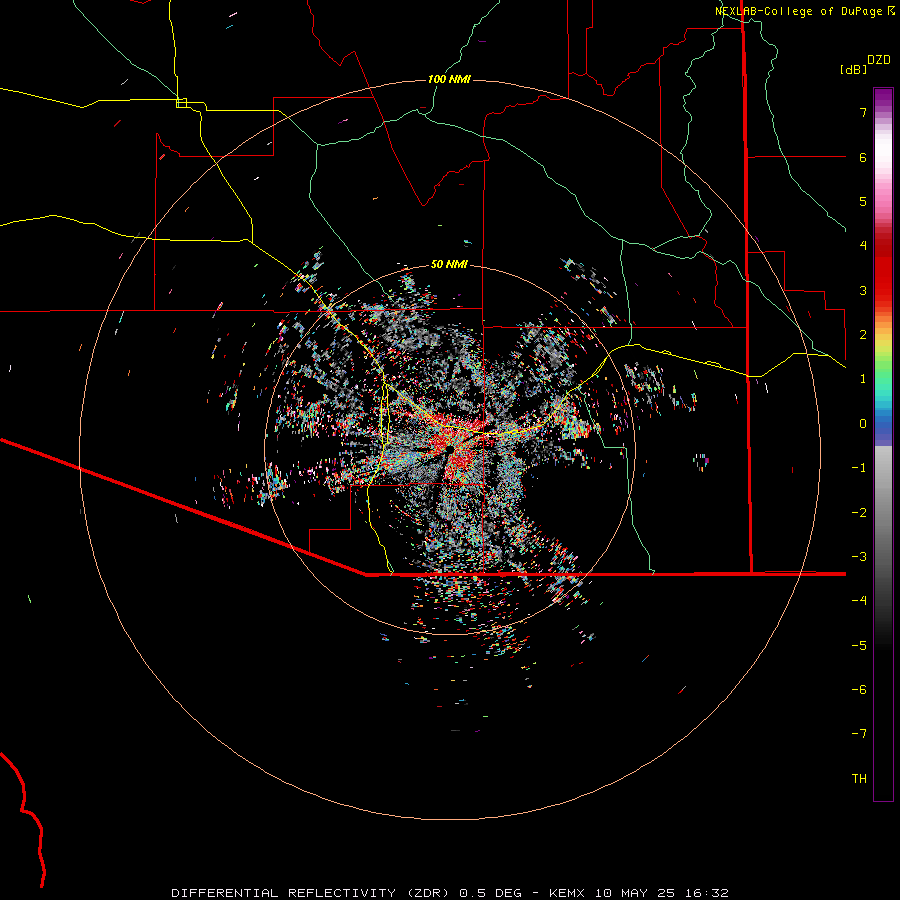Click the '[dB]' units label
This screenshot has height=900, width=900.
(x=854, y=69)
